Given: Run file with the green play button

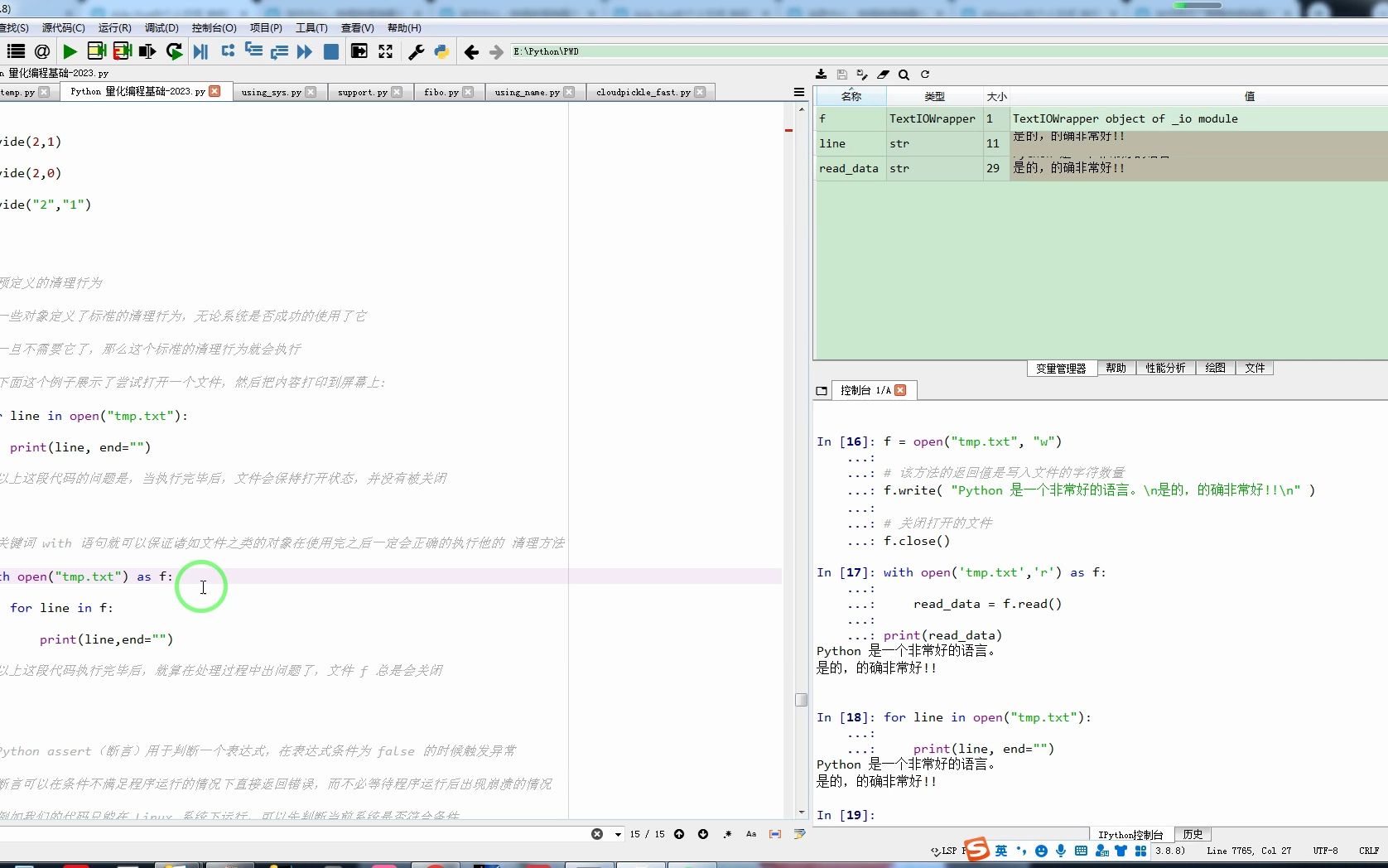Looking at the screenshot, I should click(x=70, y=51).
